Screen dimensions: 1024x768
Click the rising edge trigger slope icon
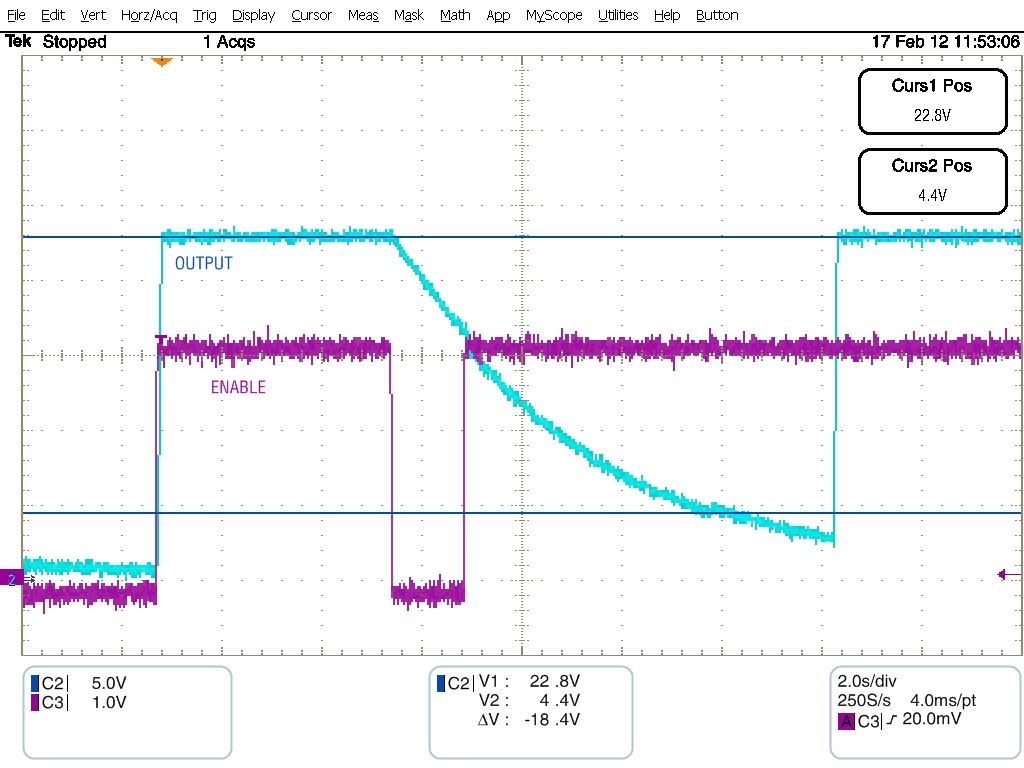[x=891, y=720]
